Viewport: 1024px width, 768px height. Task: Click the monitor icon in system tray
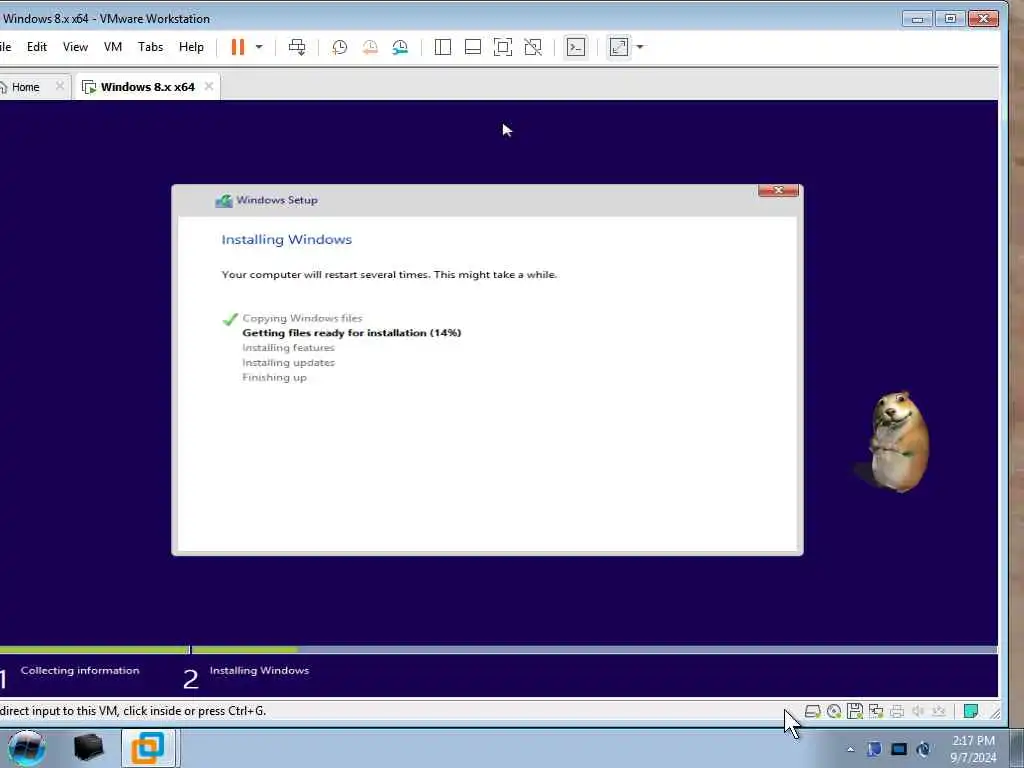coord(899,749)
